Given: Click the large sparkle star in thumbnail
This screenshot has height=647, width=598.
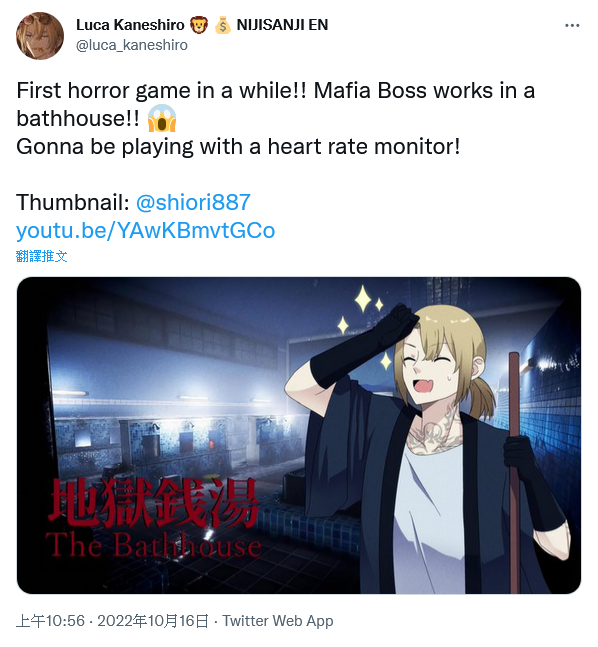Looking at the screenshot, I should pyautogui.click(x=363, y=298).
